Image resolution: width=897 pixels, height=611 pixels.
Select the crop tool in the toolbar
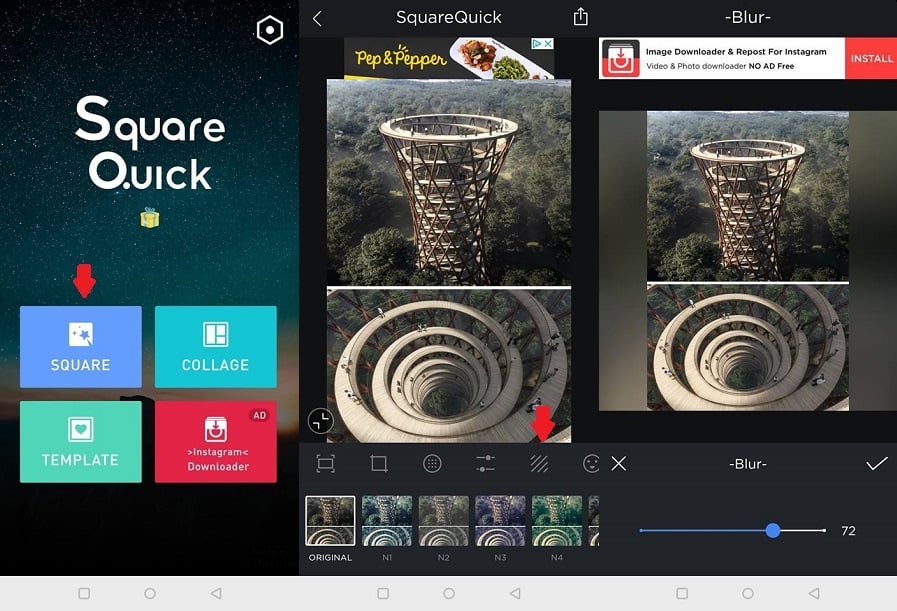coord(379,463)
